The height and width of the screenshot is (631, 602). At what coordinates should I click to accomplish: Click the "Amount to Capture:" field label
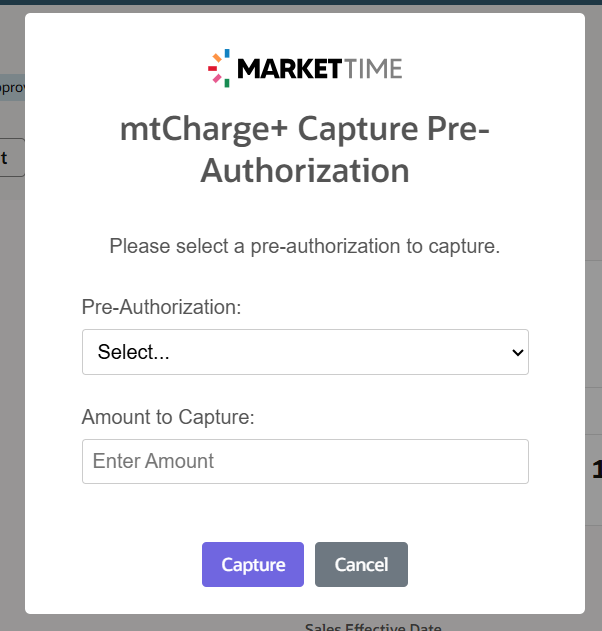(x=168, y=417)
